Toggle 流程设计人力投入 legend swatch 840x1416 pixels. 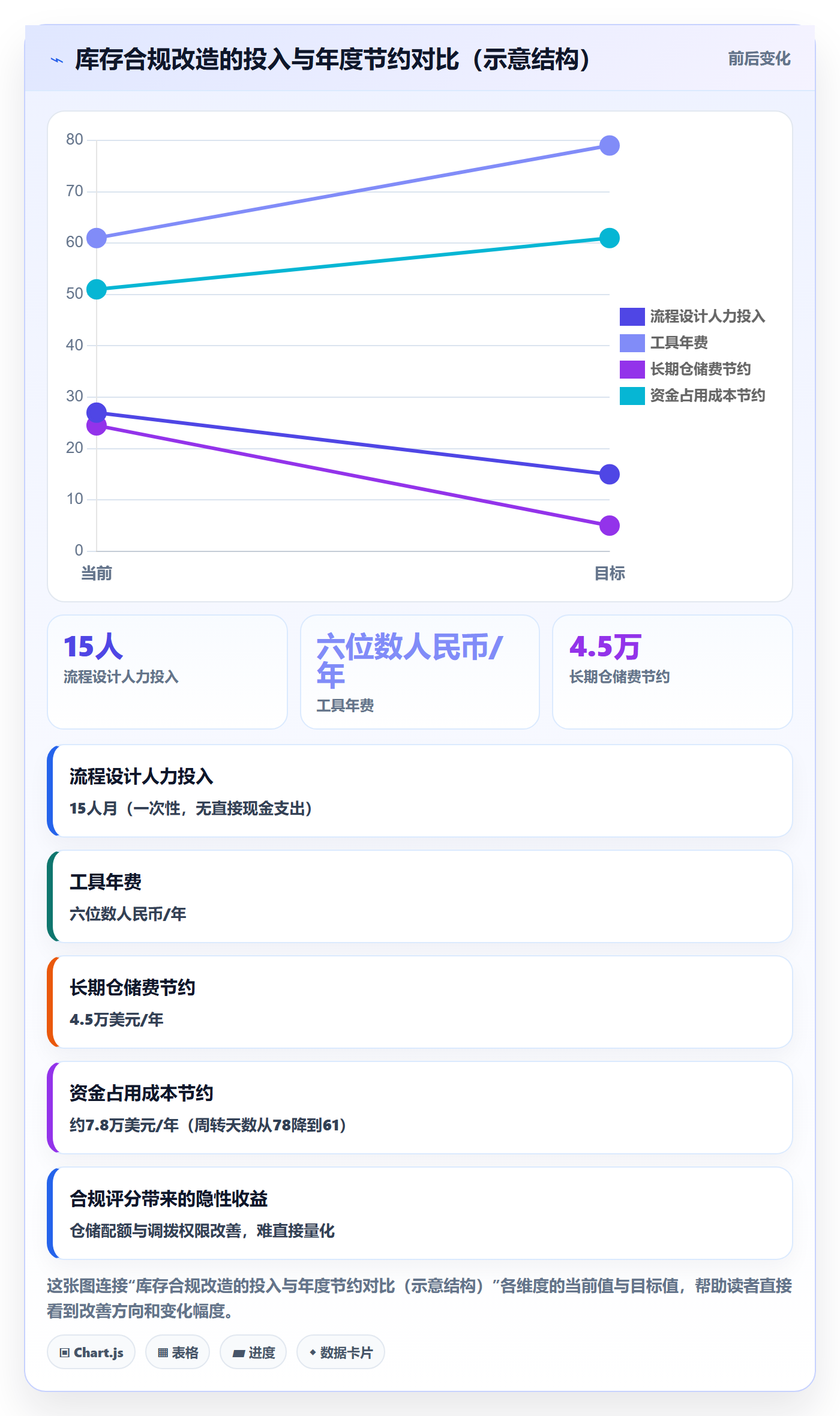point(632,316)
